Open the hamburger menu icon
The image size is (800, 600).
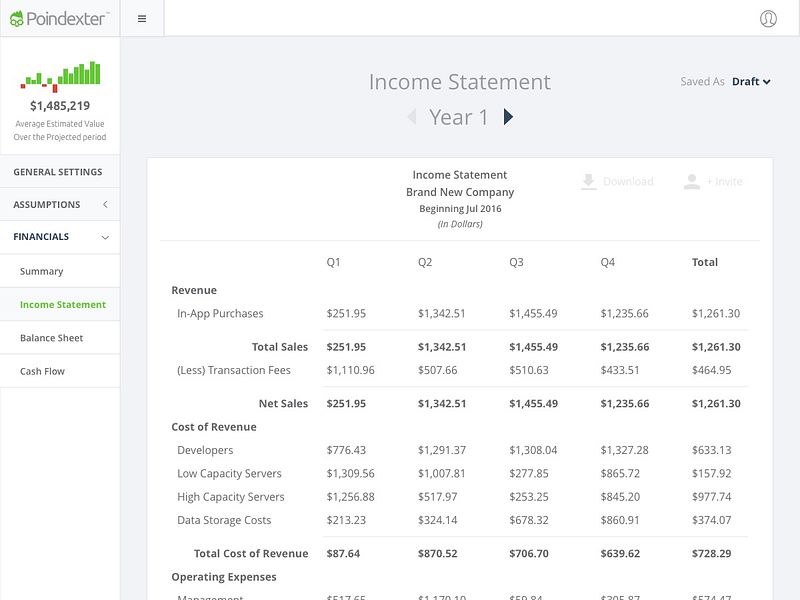click(x=141, y=17)
